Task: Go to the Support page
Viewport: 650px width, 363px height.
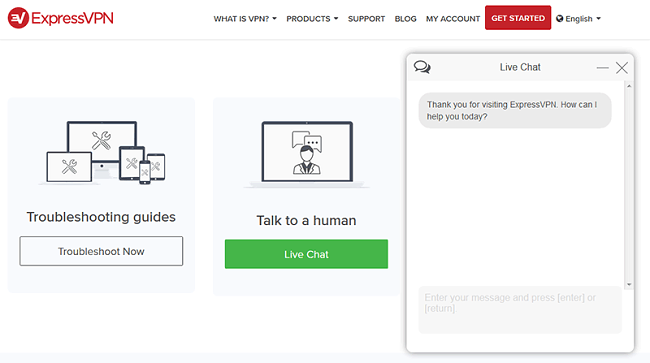Action: [366, 19]
